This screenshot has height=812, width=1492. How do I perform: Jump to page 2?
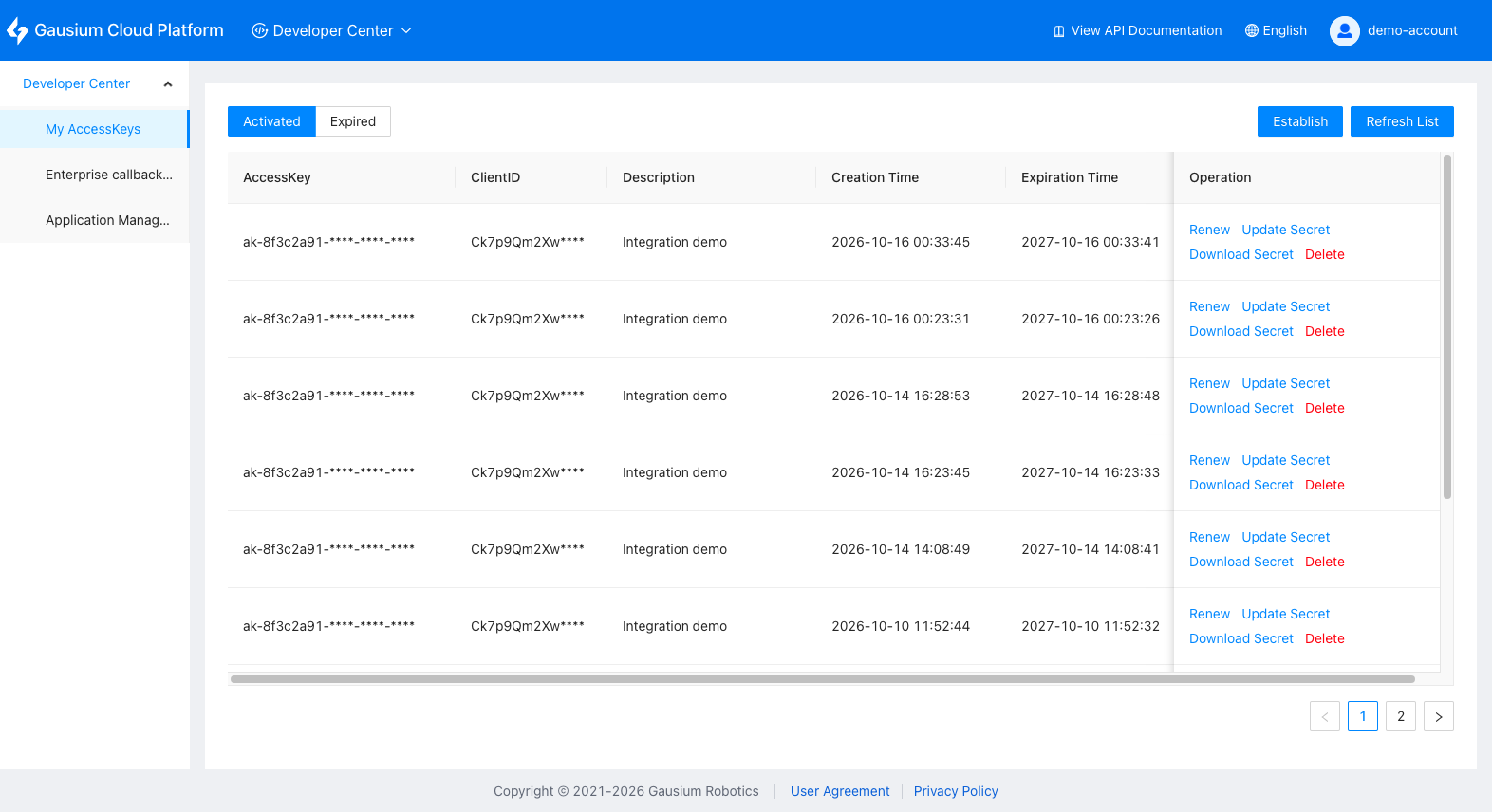pos(1401,716)
